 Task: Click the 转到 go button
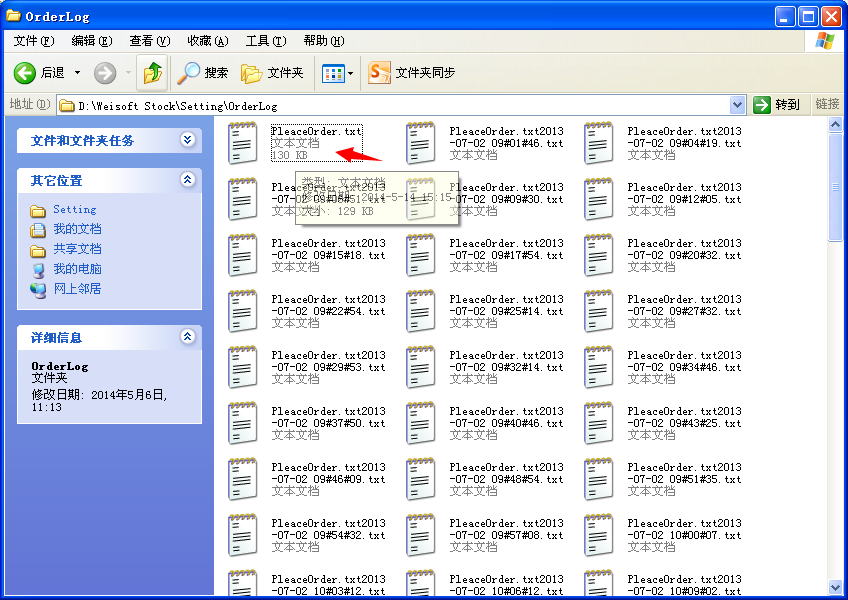[776, 104]
